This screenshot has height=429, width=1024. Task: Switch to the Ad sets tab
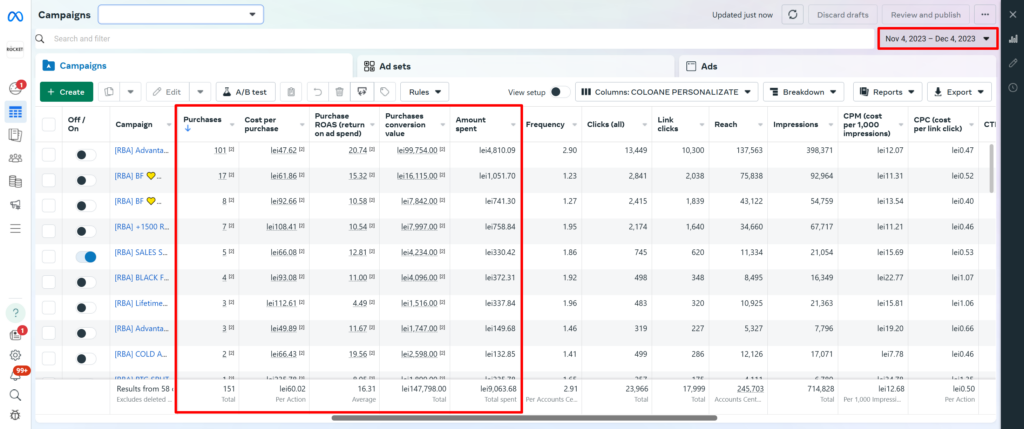(516, 66)
